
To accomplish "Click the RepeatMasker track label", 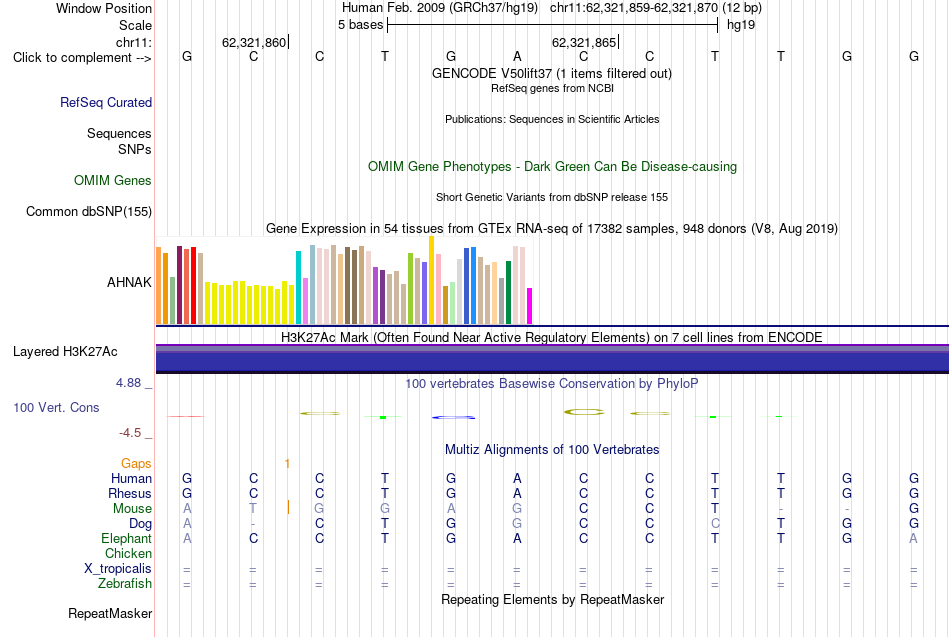I will pos(110,614).
